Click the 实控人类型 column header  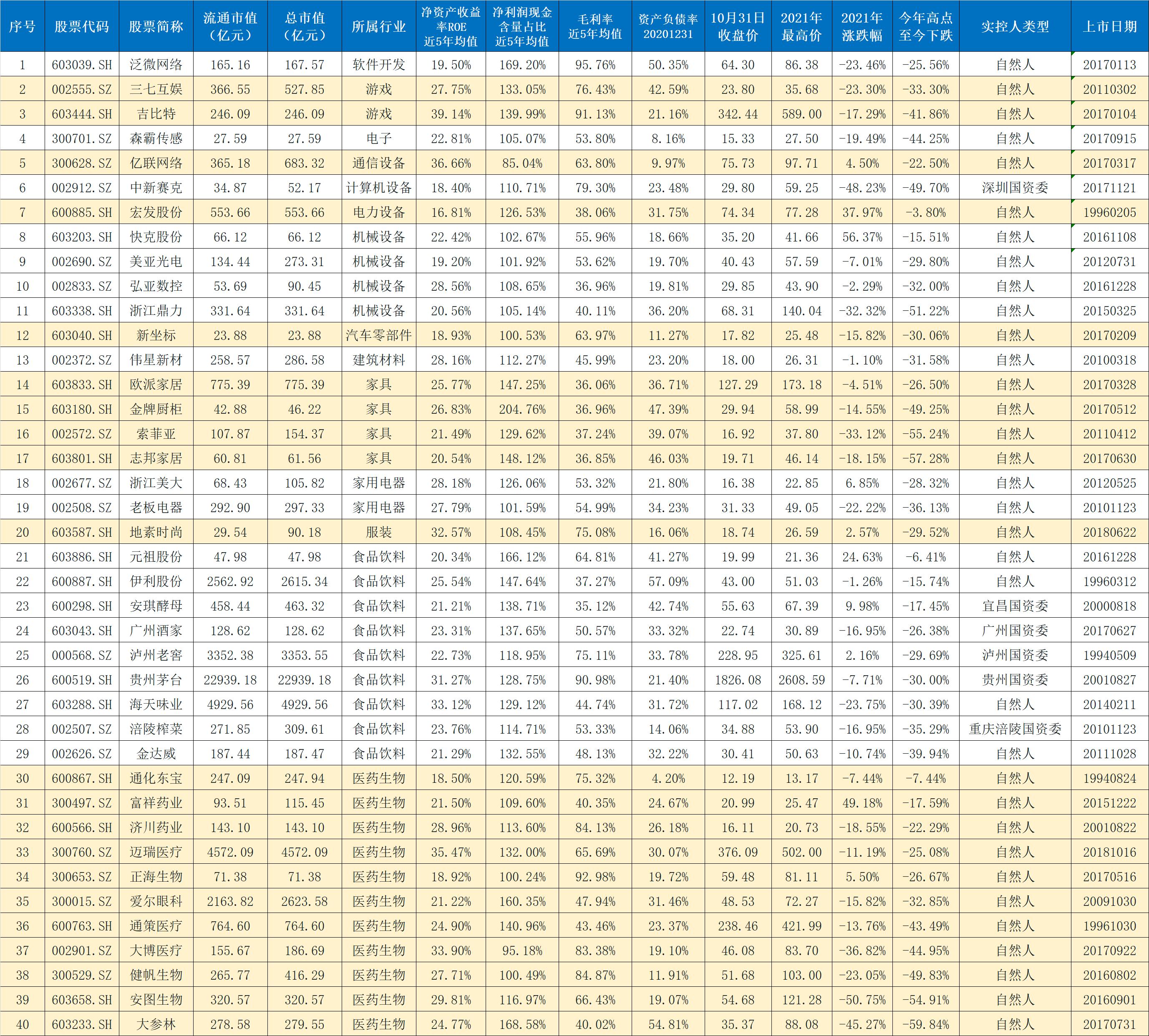click(x=1015, y=26)
